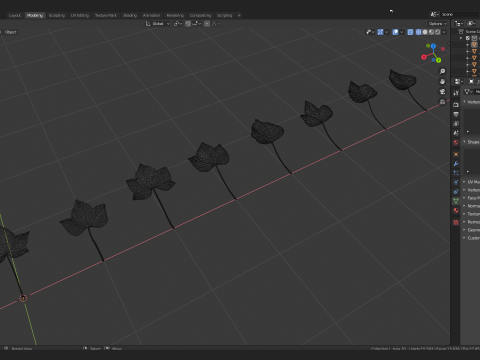This screenshot has width=480, height=360.
Task: Open shading options dropdown arrow
Action: tap(444, 32)
